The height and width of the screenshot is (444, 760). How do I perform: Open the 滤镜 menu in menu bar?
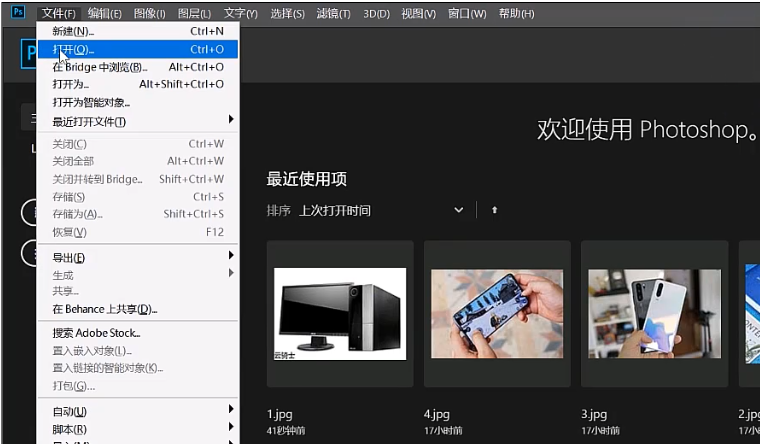click(x=332, y=13)
